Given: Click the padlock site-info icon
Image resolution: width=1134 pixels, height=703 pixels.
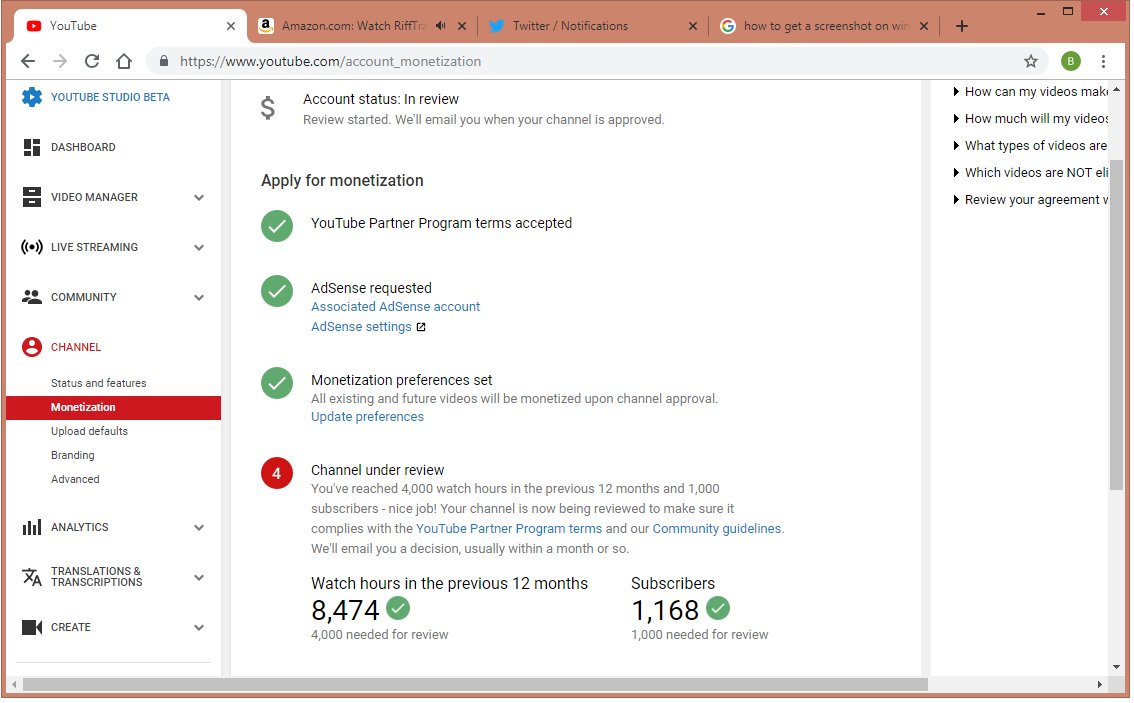Looking at the screenshot, I should [164, 61].
